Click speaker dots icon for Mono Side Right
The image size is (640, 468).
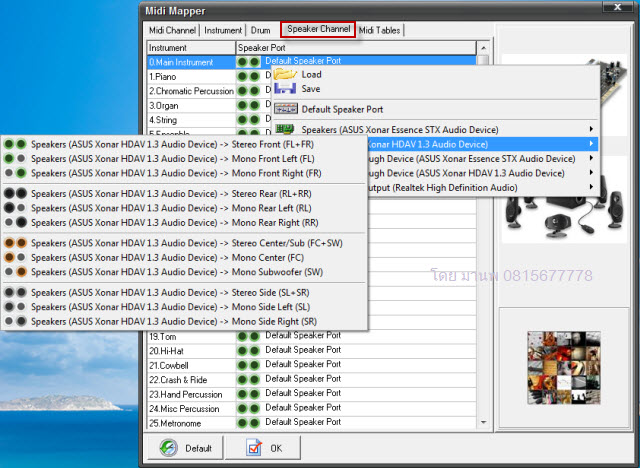pos(15,322)
